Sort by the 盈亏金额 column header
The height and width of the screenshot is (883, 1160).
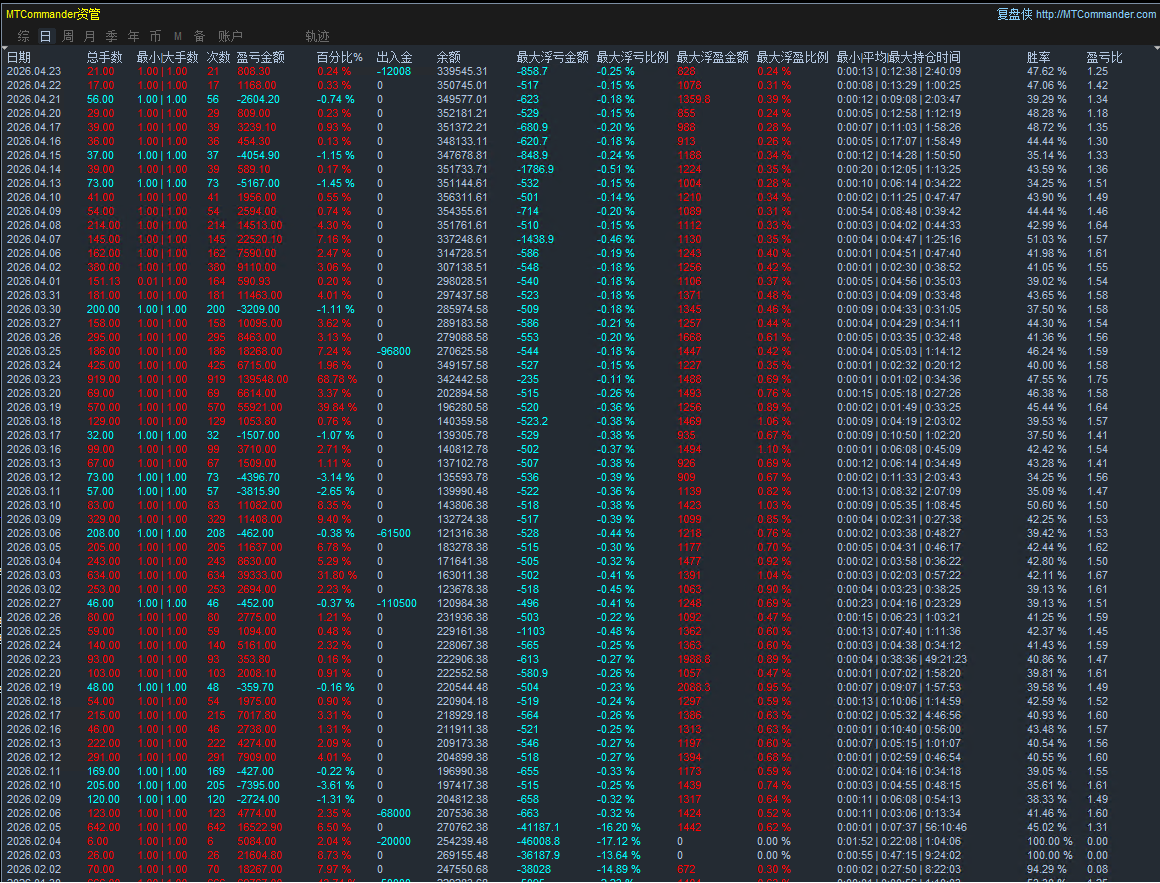point(260,57)
